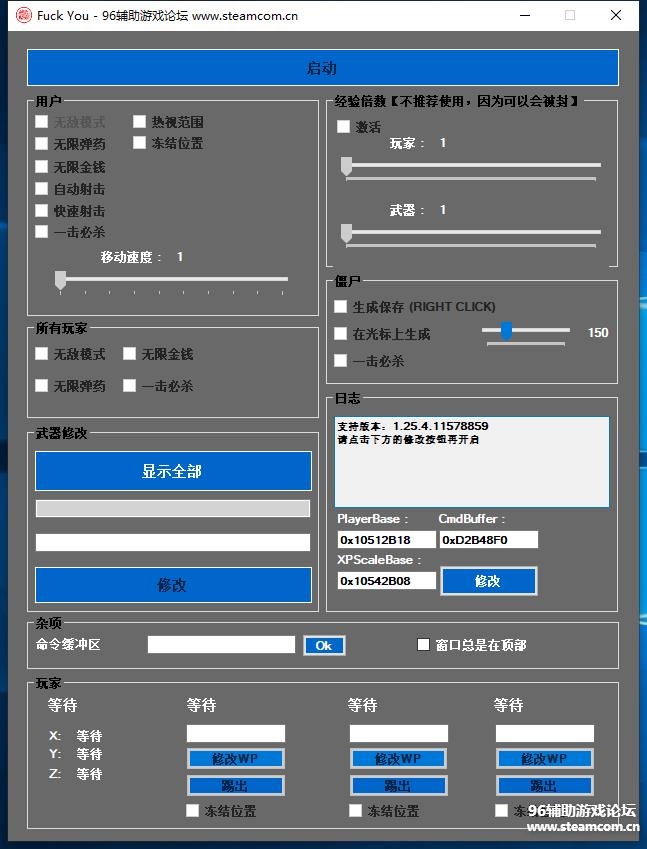Image resolution: width=647 pixels, height=849 pixels.
Task: Enable the 无敌模式 checkbox under 用户
Action: pos(42,121)
